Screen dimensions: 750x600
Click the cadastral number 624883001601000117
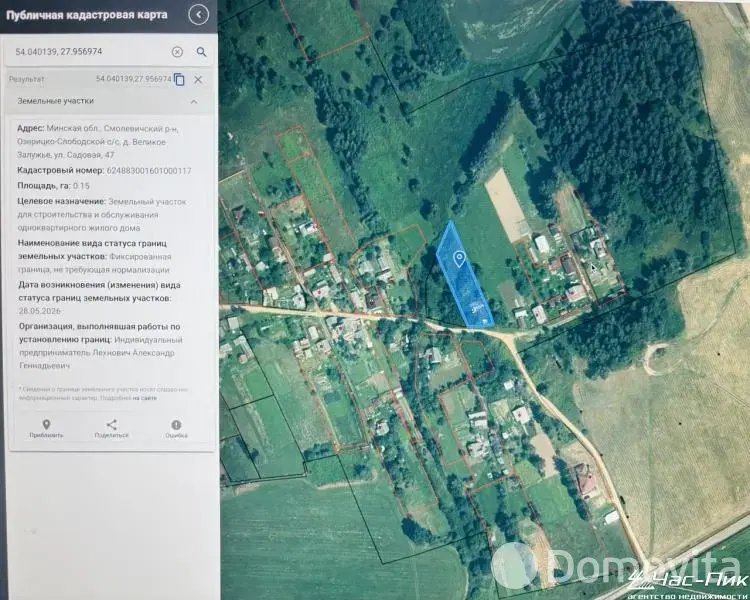(149, 171)
